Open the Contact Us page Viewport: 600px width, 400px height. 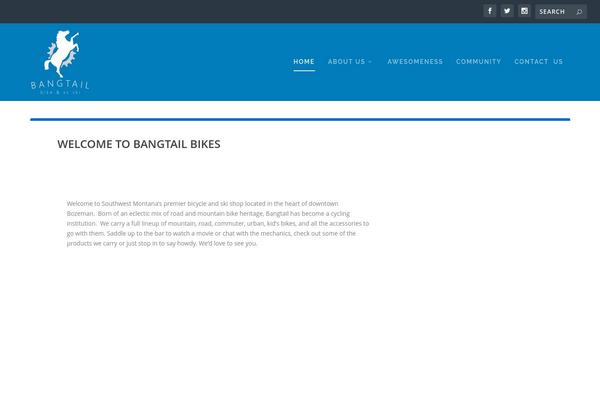[538, 62]
